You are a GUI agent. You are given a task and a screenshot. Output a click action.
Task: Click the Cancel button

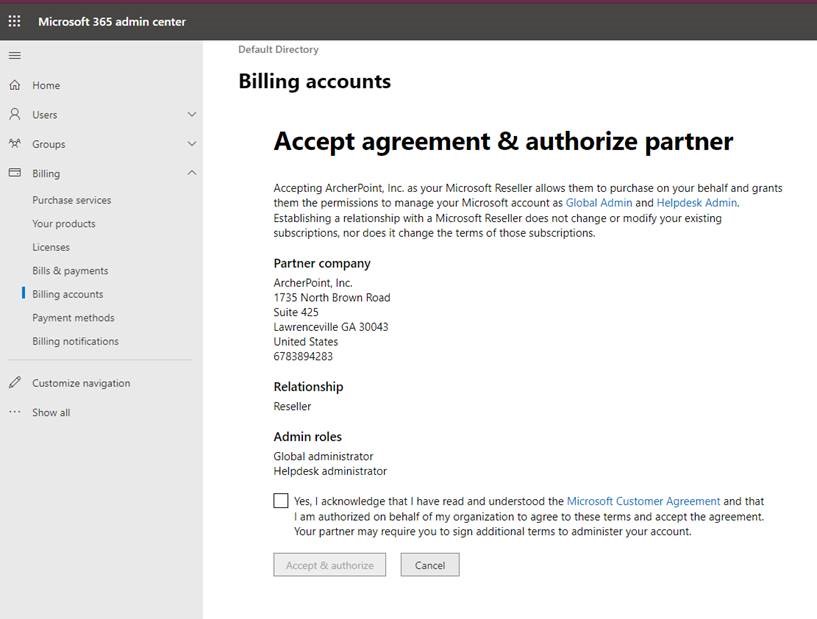[430, 565]
